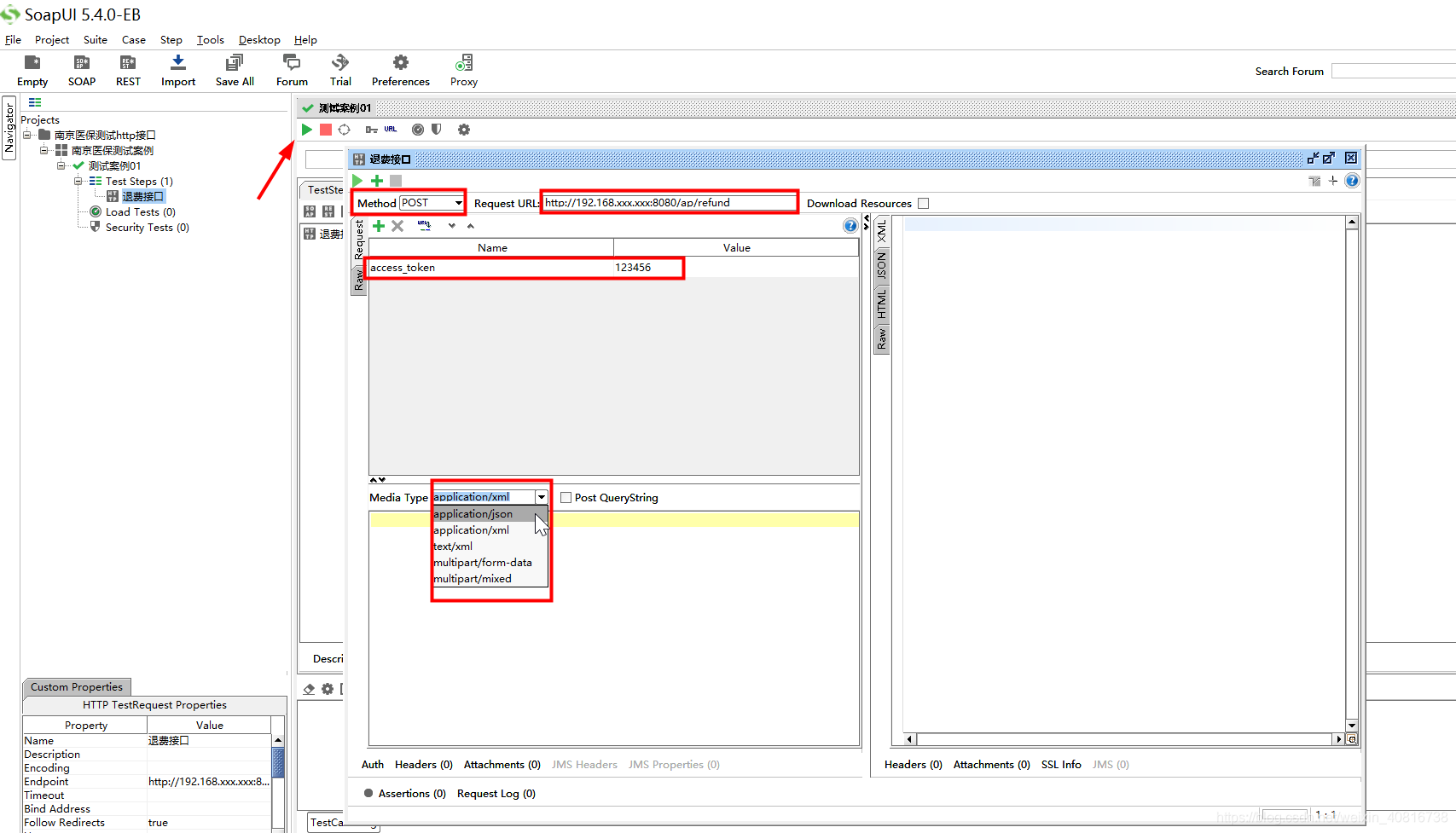This screenshot has width=1456, height=833.
Task: Open the Method POST dropdown
Action: 458,203
